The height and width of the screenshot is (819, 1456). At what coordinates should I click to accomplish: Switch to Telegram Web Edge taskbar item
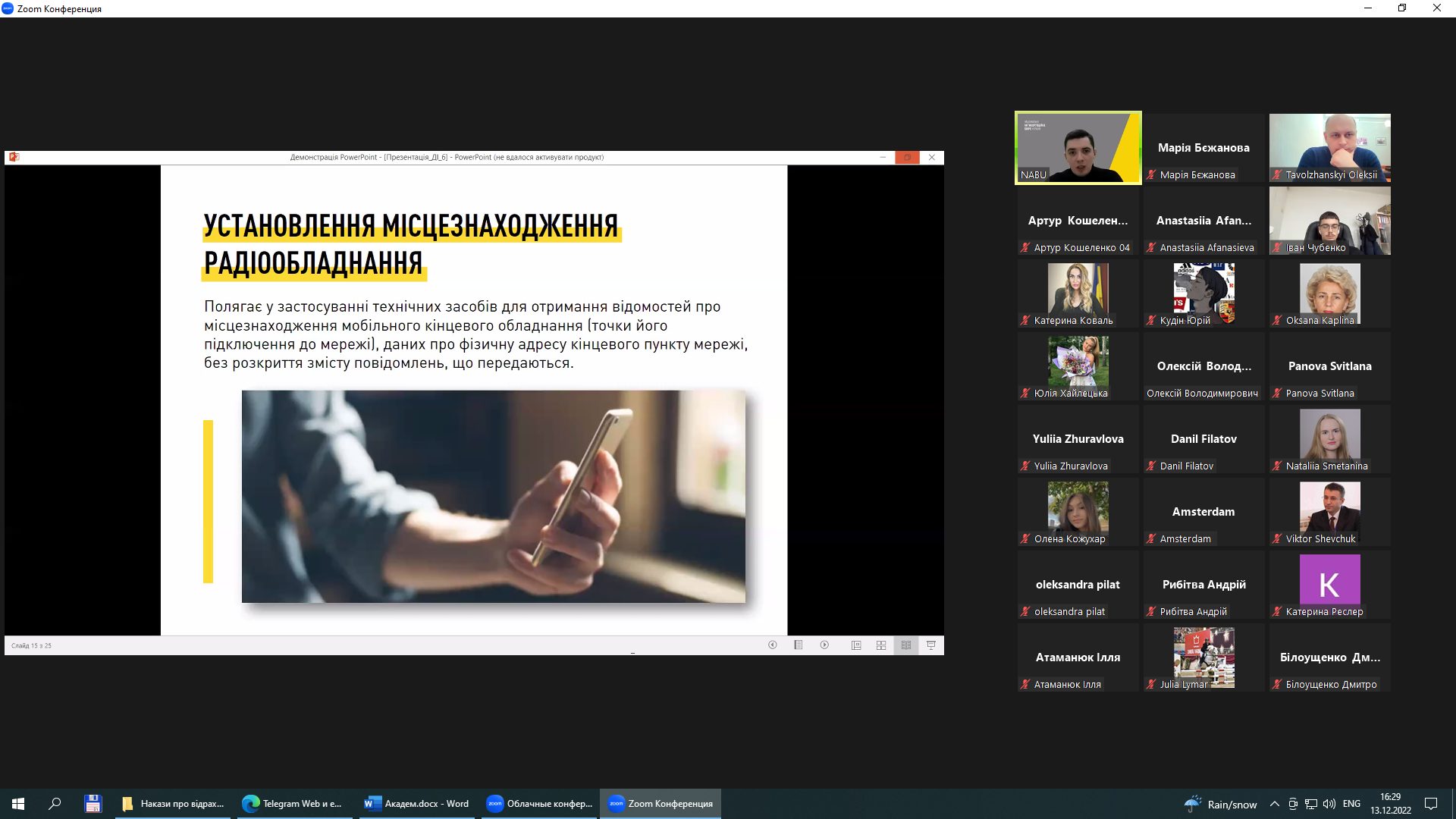[x=293, y=804]
